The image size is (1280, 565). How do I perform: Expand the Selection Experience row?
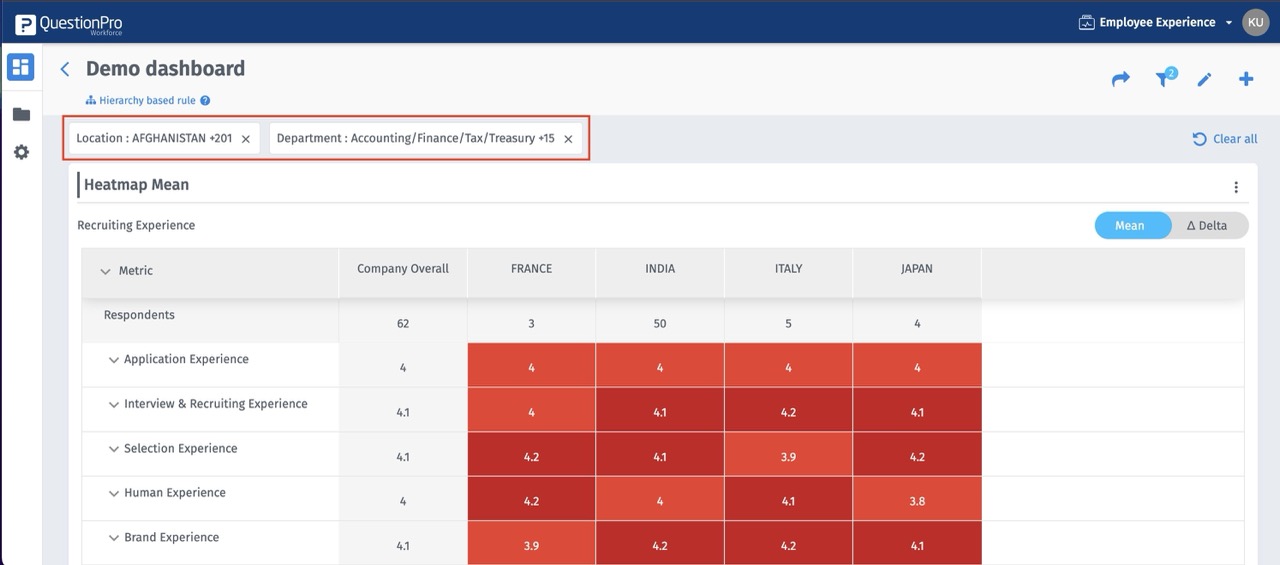(114, 449)
